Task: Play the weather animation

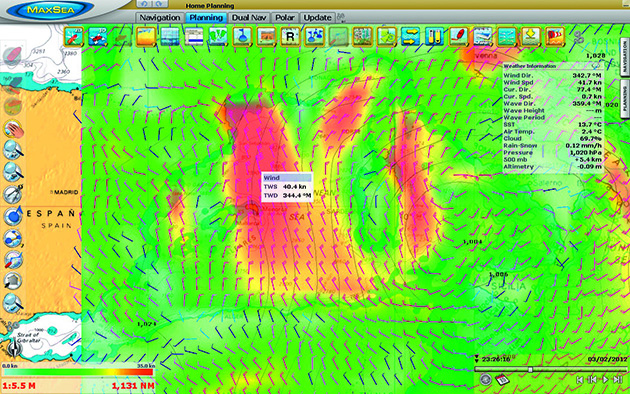Action: pyautogui.click(x=605, y=380)
